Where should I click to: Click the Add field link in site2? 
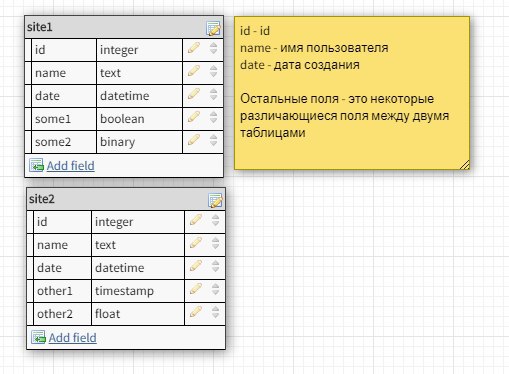(72, 338)
